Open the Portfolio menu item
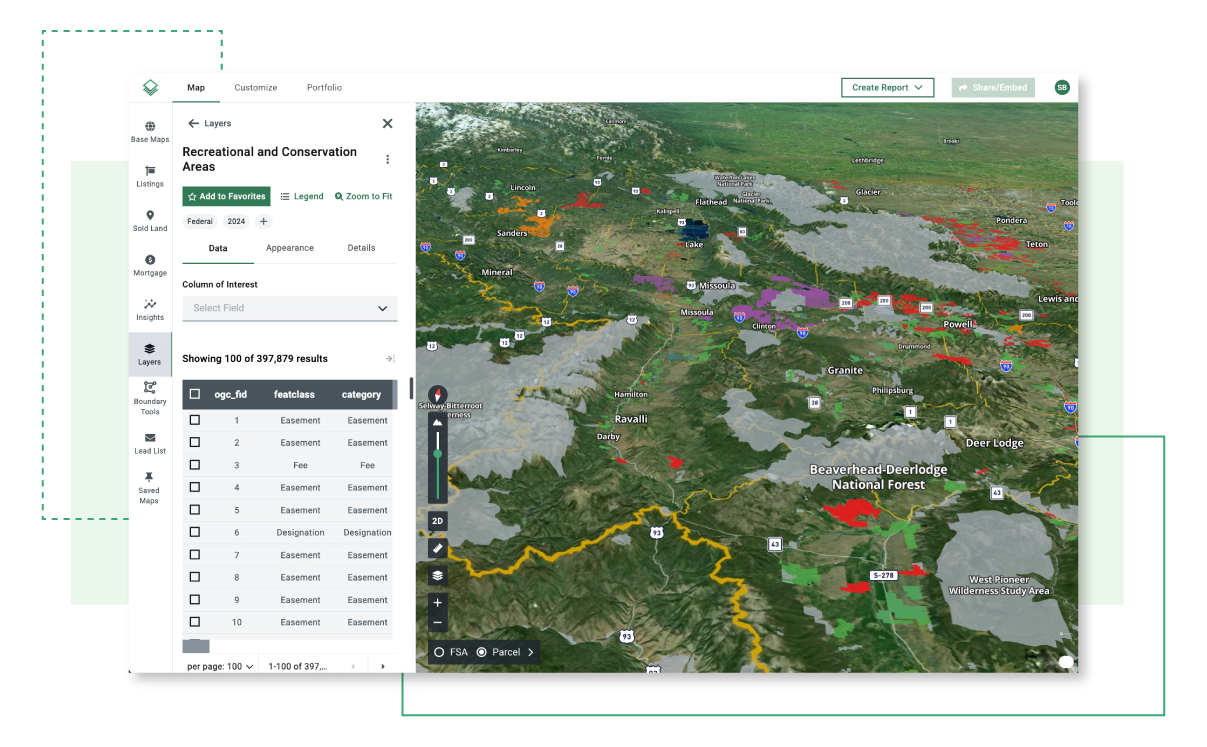1207x747 pixels. click(x=324, y=87)
